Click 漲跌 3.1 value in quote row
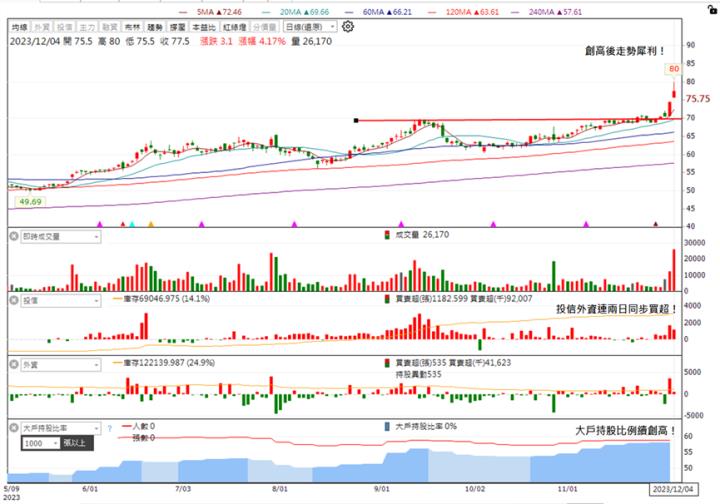This screenshot has height=504, width=720. click(216, 41)
